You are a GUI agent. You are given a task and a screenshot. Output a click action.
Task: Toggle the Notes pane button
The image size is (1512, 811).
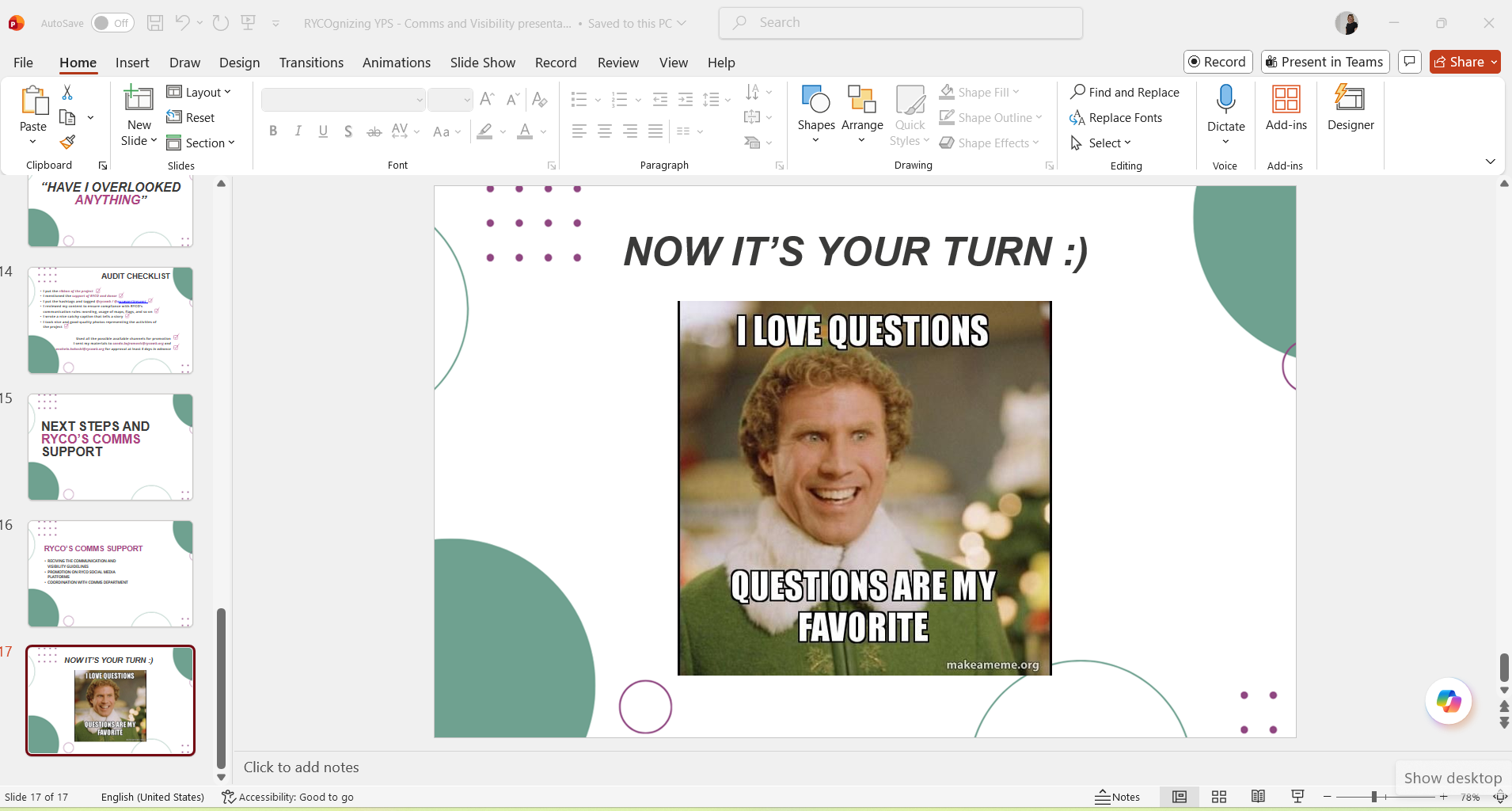coord(1117,797)
